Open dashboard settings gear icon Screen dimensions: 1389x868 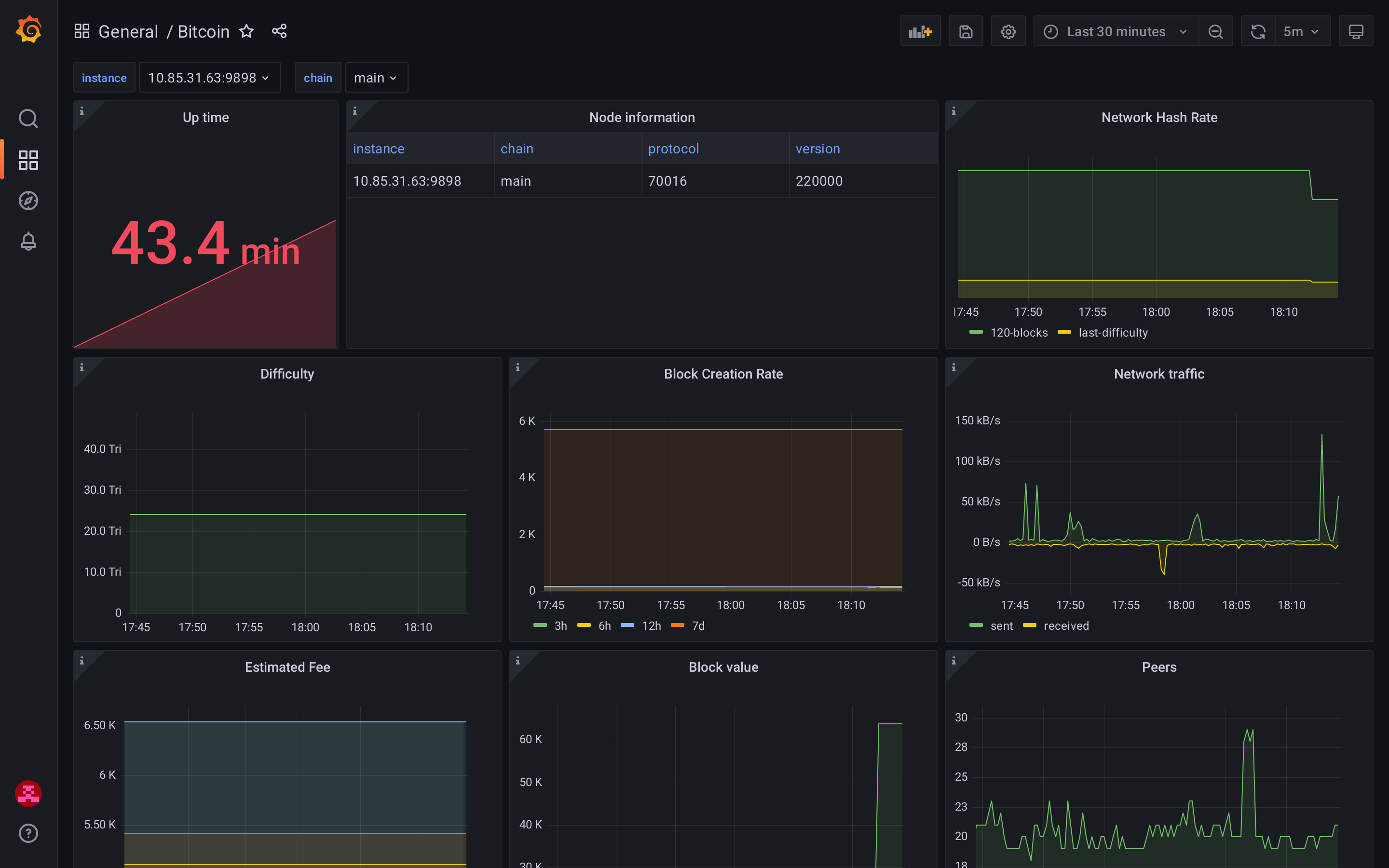click(x=1008, y=31)
